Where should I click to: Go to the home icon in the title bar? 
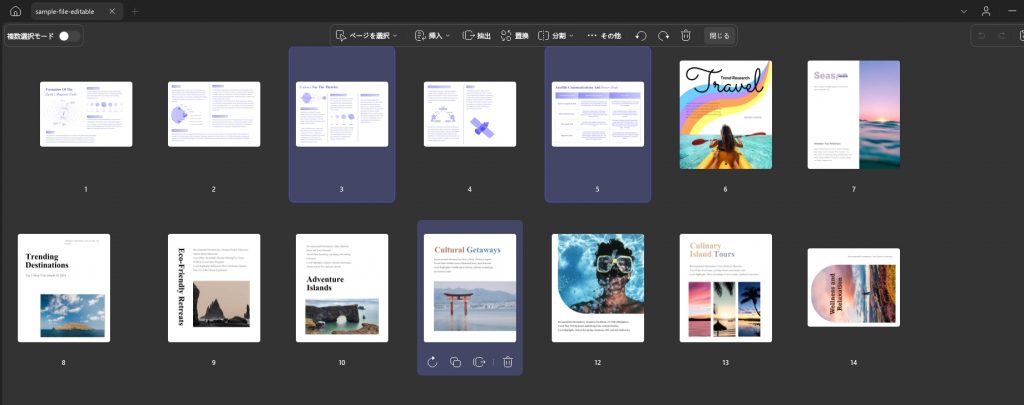click(x=16, y=11)
